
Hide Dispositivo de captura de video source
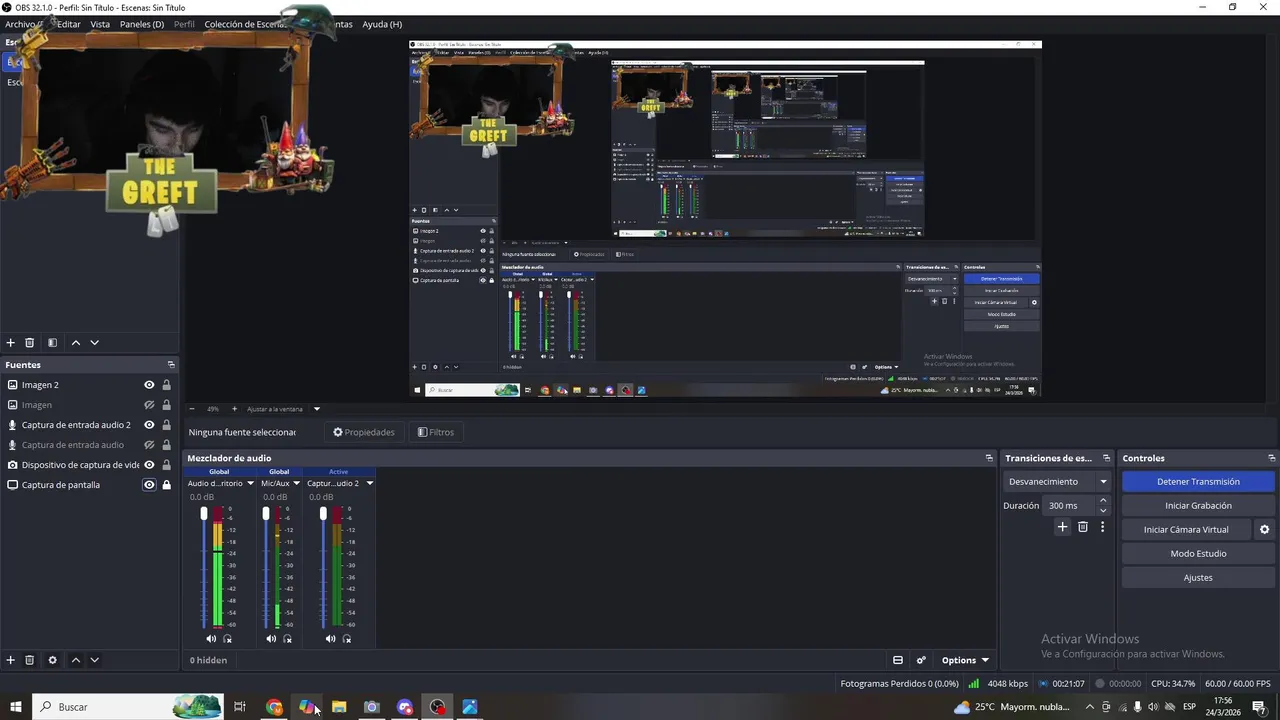coord(149,465)
